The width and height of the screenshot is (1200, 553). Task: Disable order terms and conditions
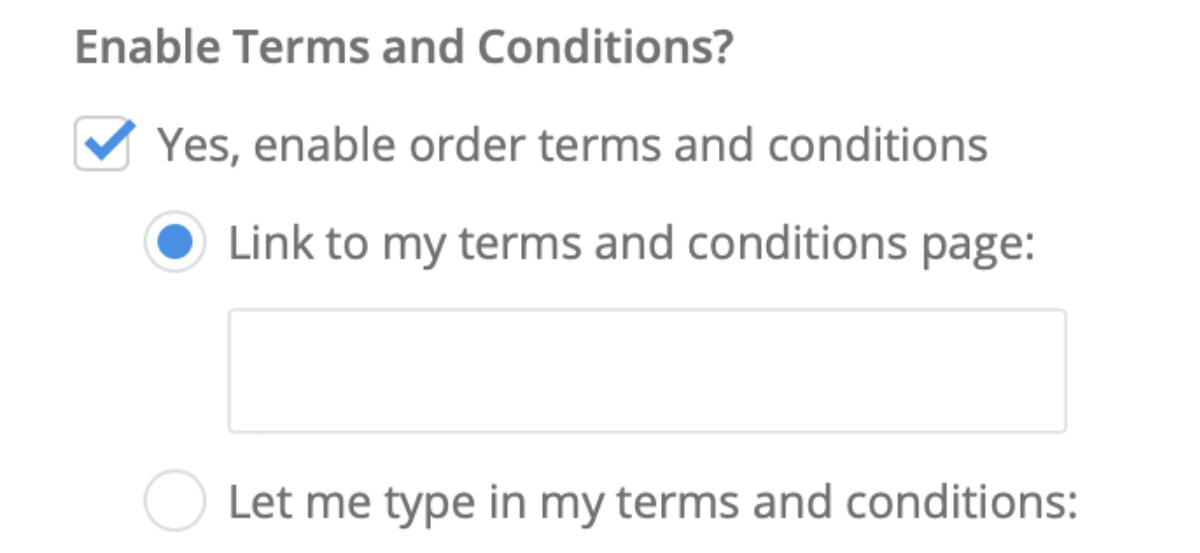point(102,145)
